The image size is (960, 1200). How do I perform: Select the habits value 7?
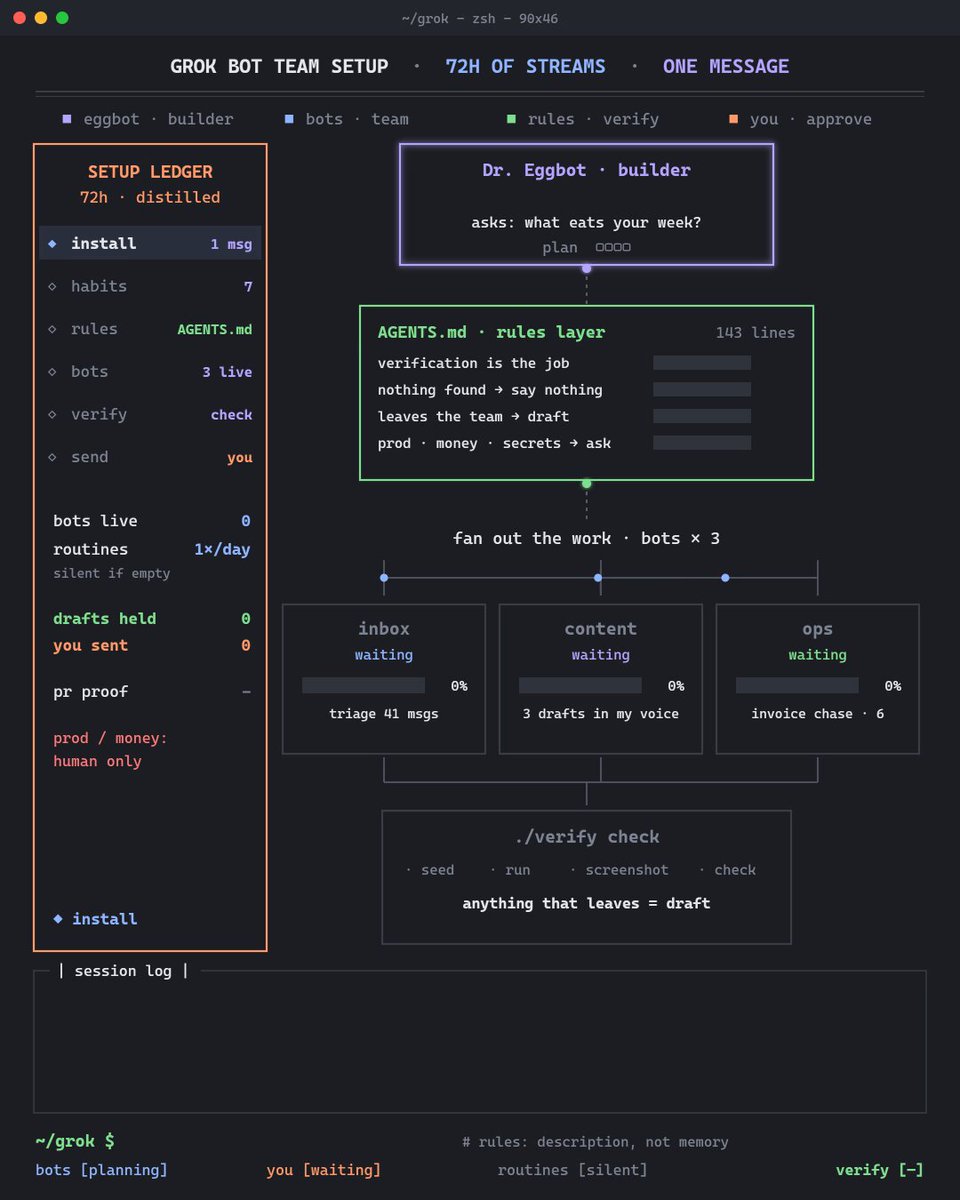coord(248,287)
